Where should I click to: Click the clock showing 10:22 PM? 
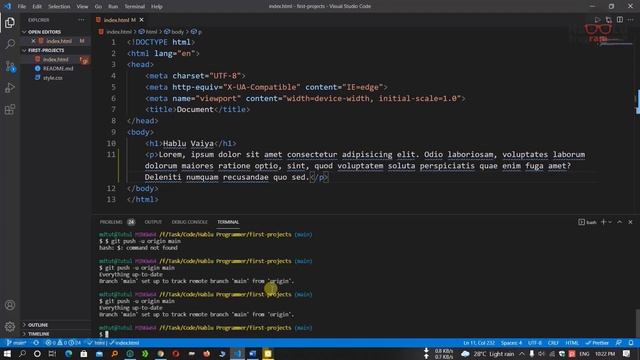605,353
